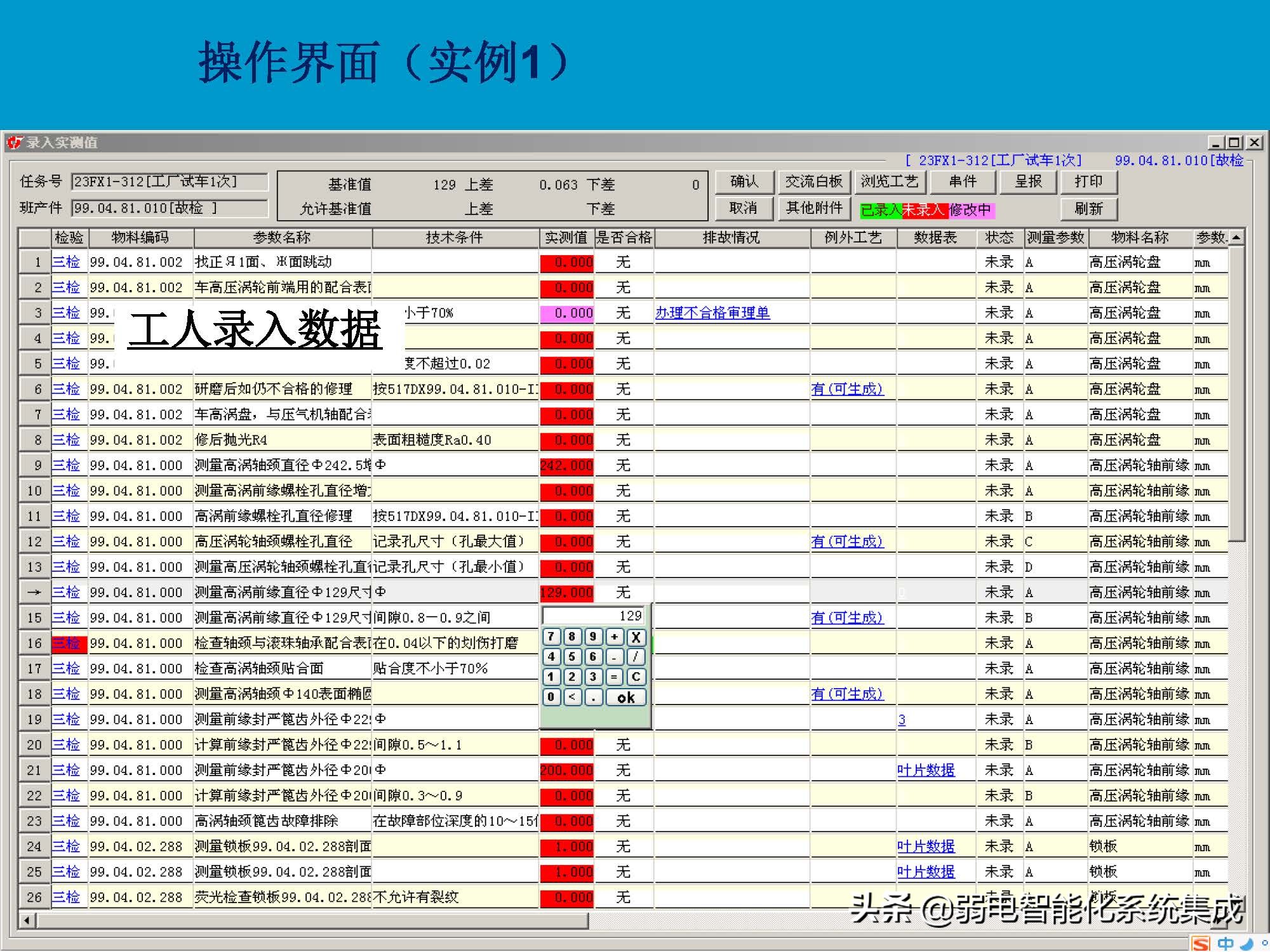
Task: Click the keypad digit 9 key
Action: tap(593, 637)
